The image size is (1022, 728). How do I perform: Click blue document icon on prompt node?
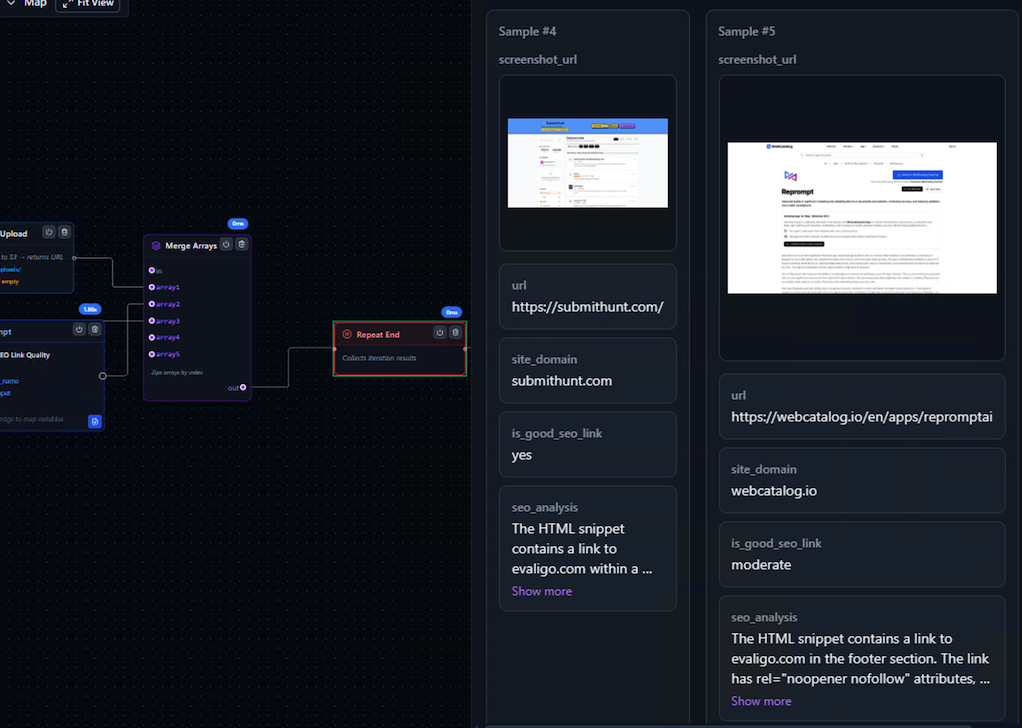pos(95,421)
